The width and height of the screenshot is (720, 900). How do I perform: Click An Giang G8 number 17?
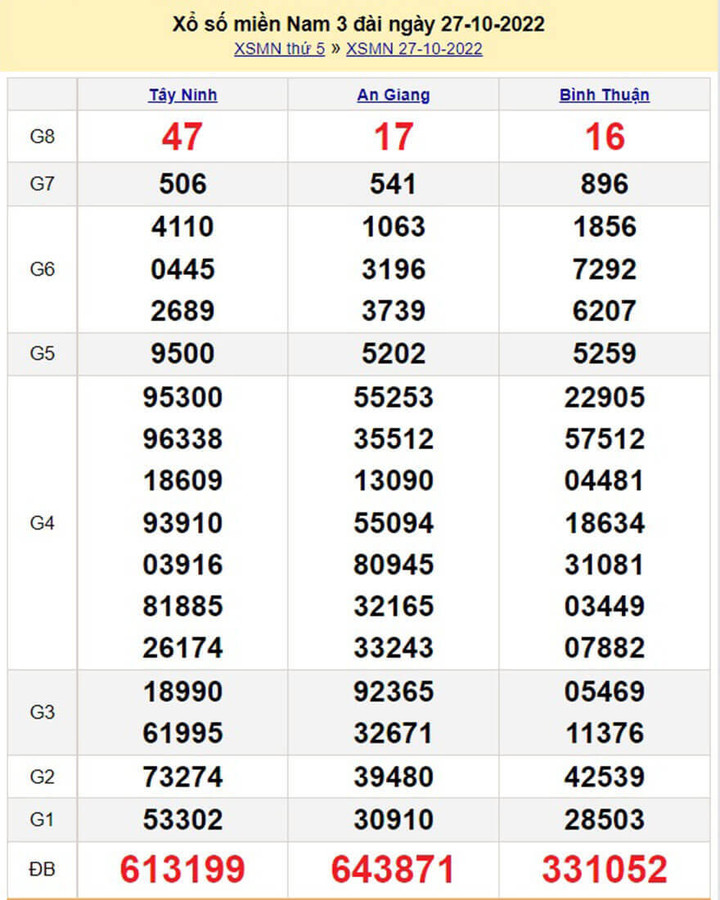(393, 137)
